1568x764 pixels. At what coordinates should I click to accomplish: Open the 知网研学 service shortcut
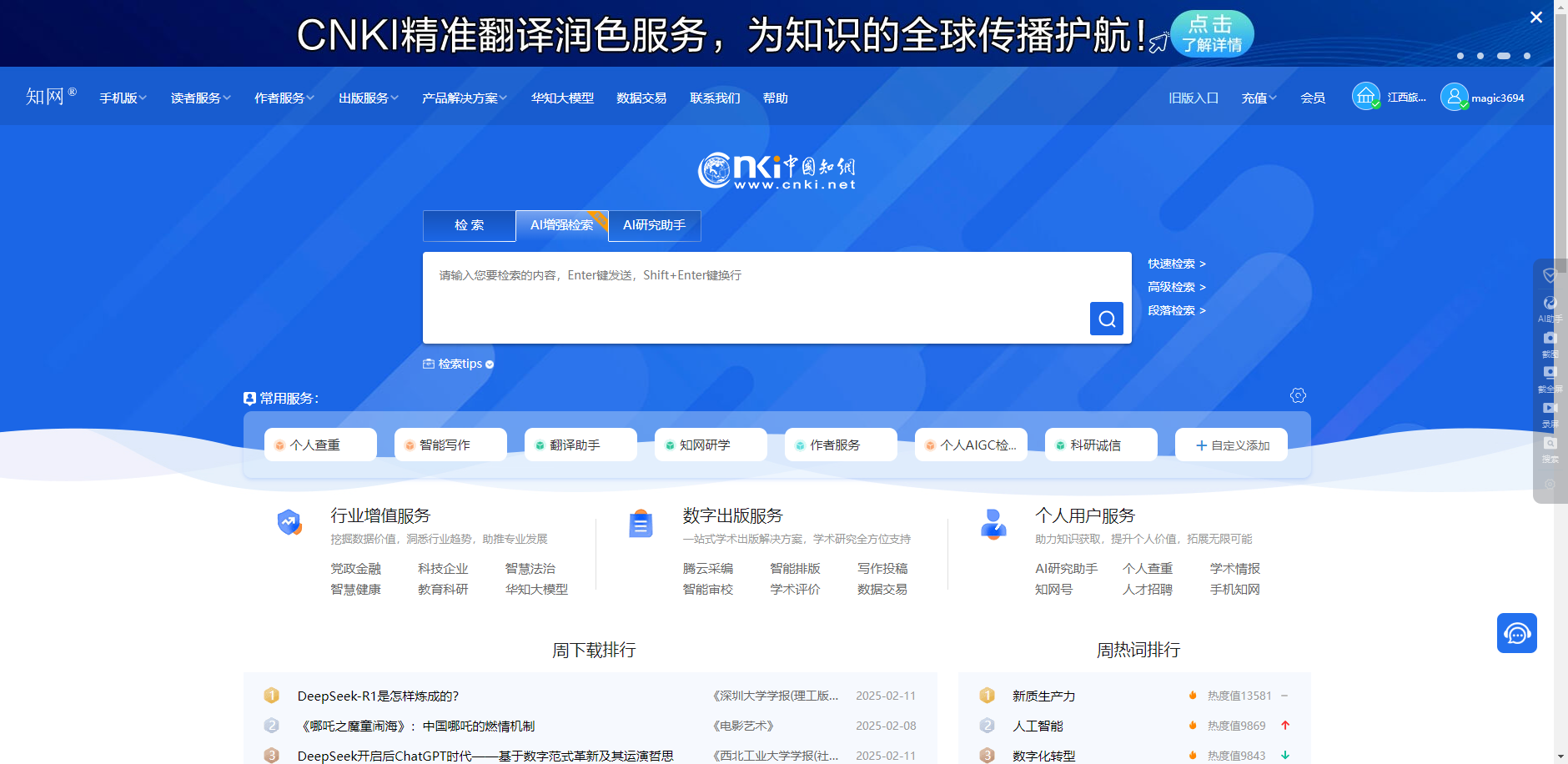(x=711, y=445)
